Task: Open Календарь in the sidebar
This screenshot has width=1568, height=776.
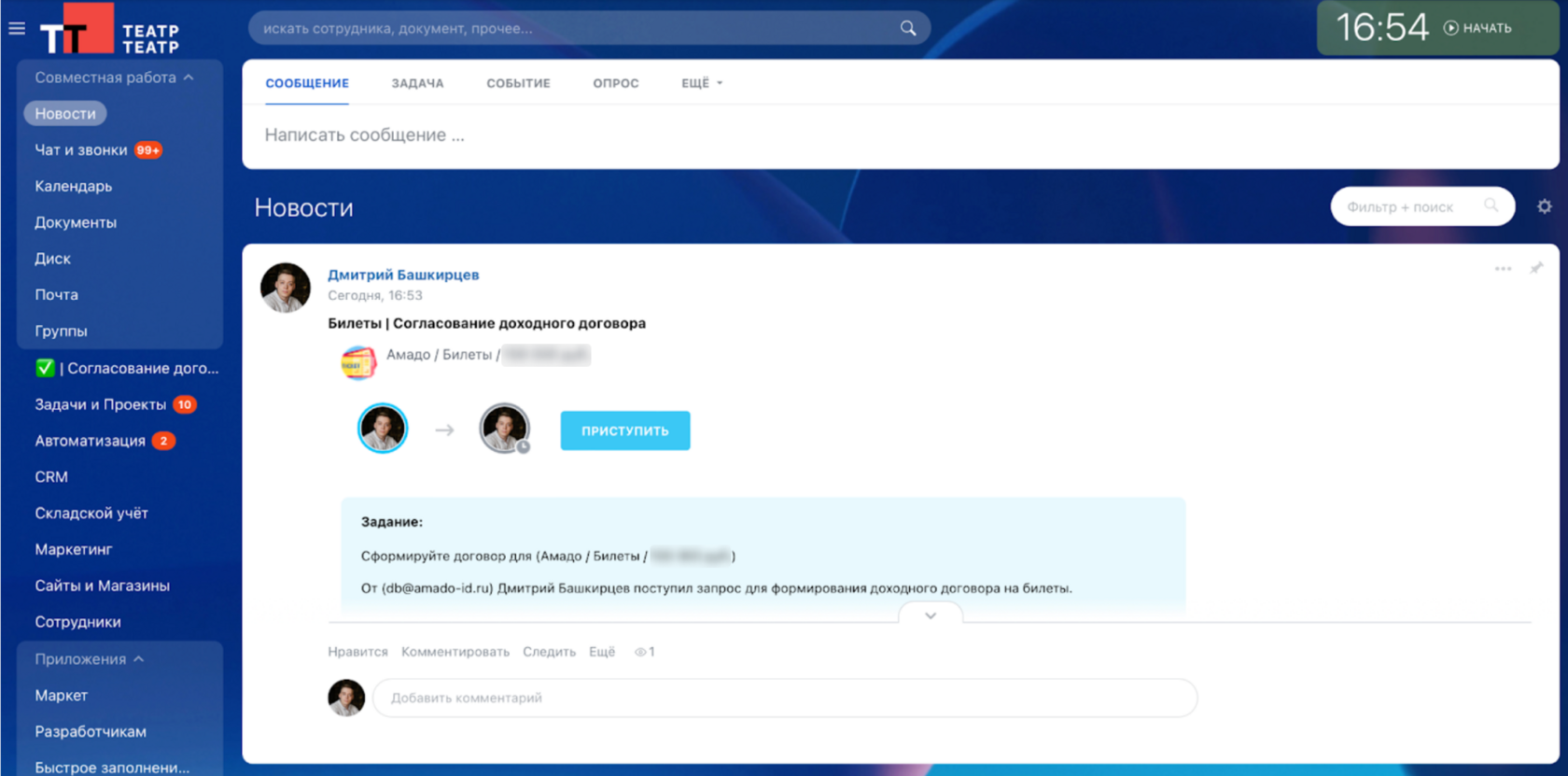Action: click(x=74, y=186)
